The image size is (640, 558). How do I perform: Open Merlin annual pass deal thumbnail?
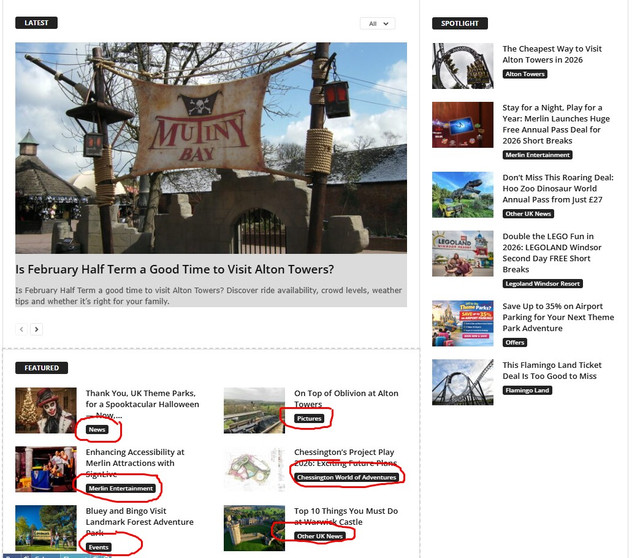(463, 124)
